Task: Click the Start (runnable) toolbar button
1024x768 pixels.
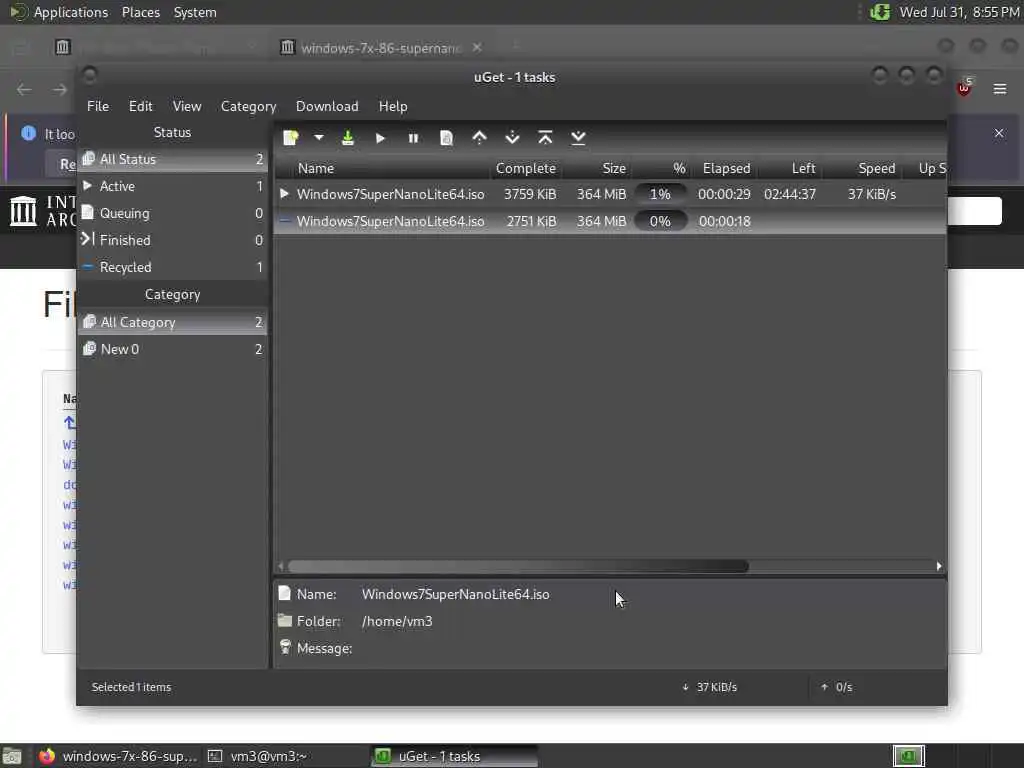Action: pos(381,138)
